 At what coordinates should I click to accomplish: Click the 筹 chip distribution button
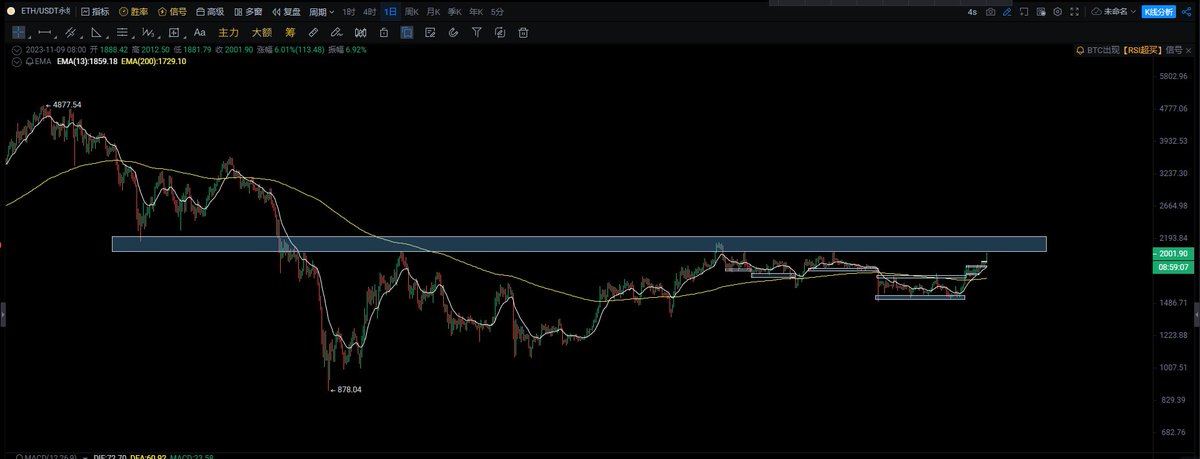(291, 33)
